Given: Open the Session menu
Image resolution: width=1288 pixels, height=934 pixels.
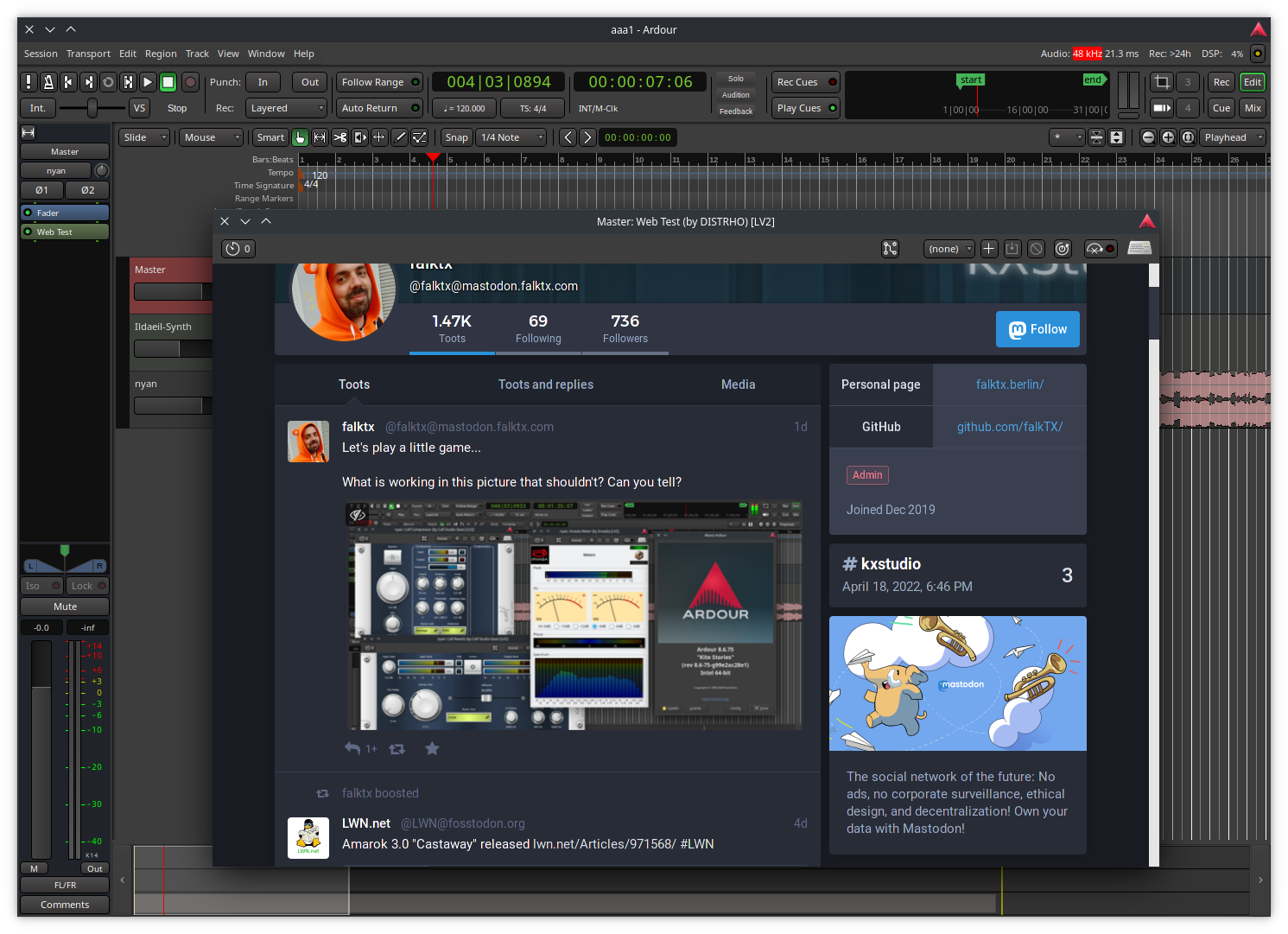Looking at the screenshot, I should click(41, 54).
